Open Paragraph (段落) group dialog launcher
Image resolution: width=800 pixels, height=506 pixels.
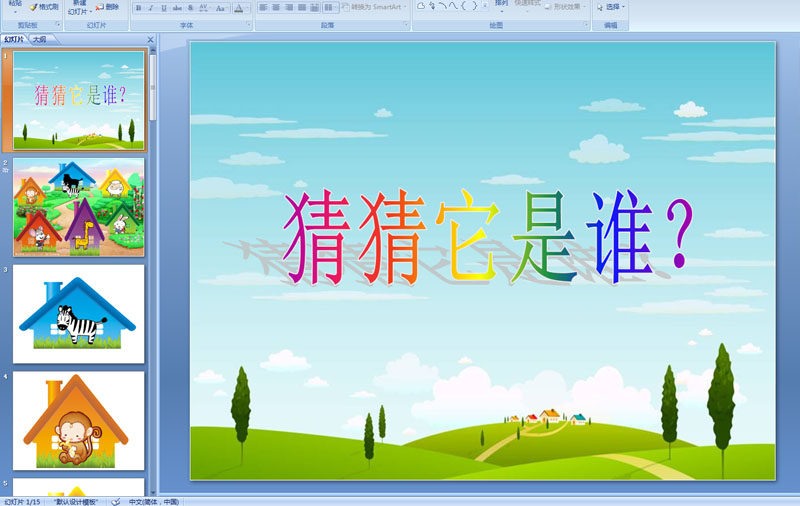tap(406, 24)
